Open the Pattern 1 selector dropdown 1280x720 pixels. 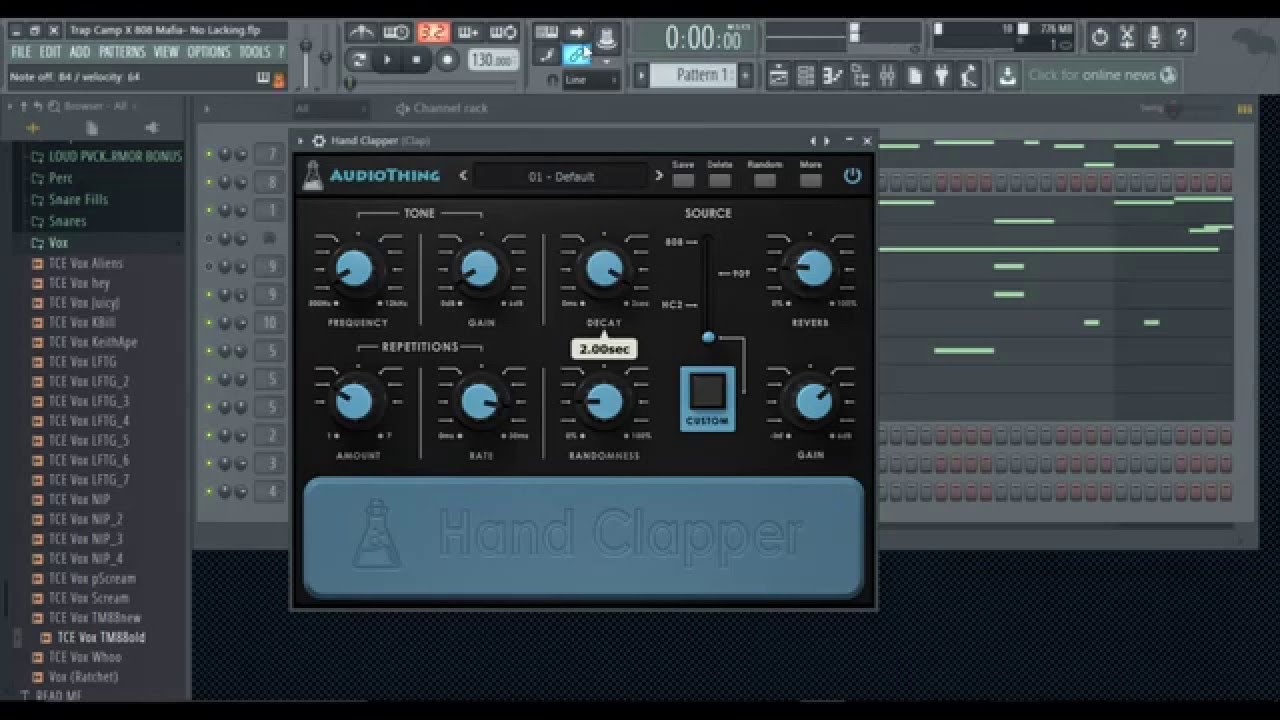(694, 75)
